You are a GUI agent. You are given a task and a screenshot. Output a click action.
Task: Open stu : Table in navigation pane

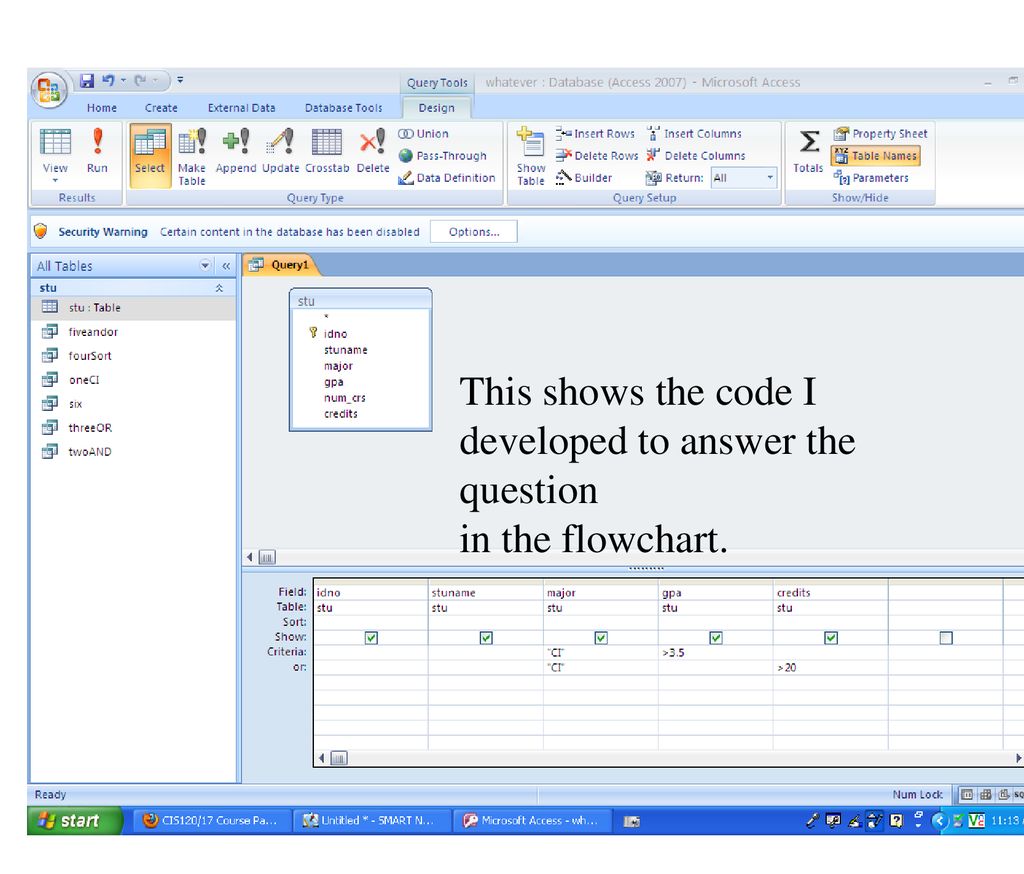(x=133, y=308)
